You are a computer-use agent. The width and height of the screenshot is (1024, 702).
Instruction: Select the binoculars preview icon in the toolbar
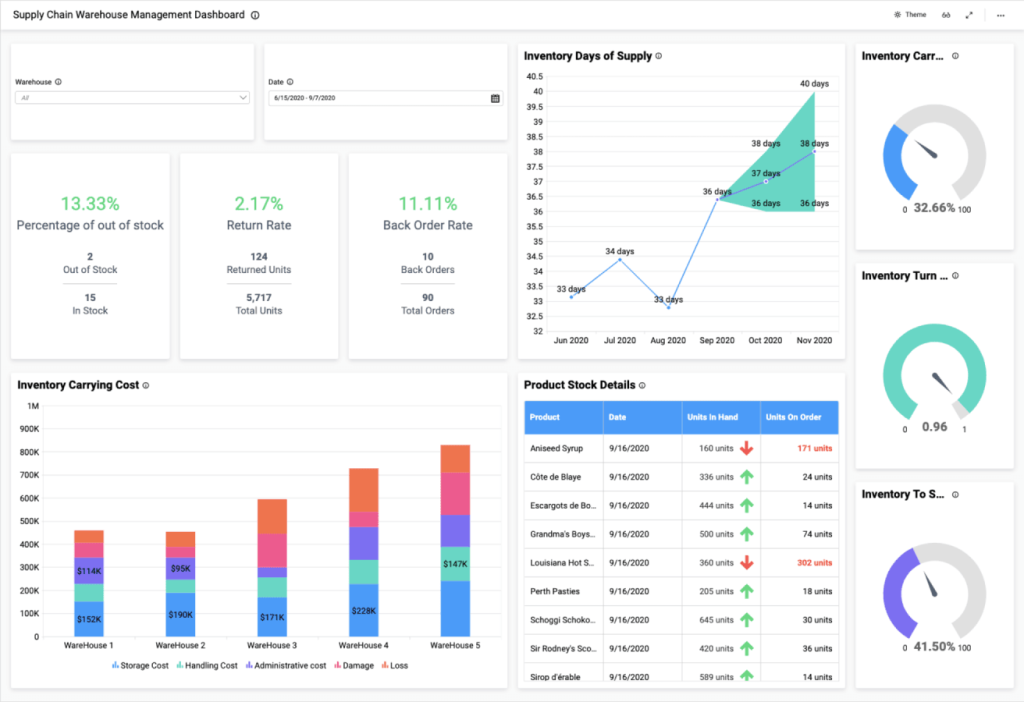click(946, 15)
